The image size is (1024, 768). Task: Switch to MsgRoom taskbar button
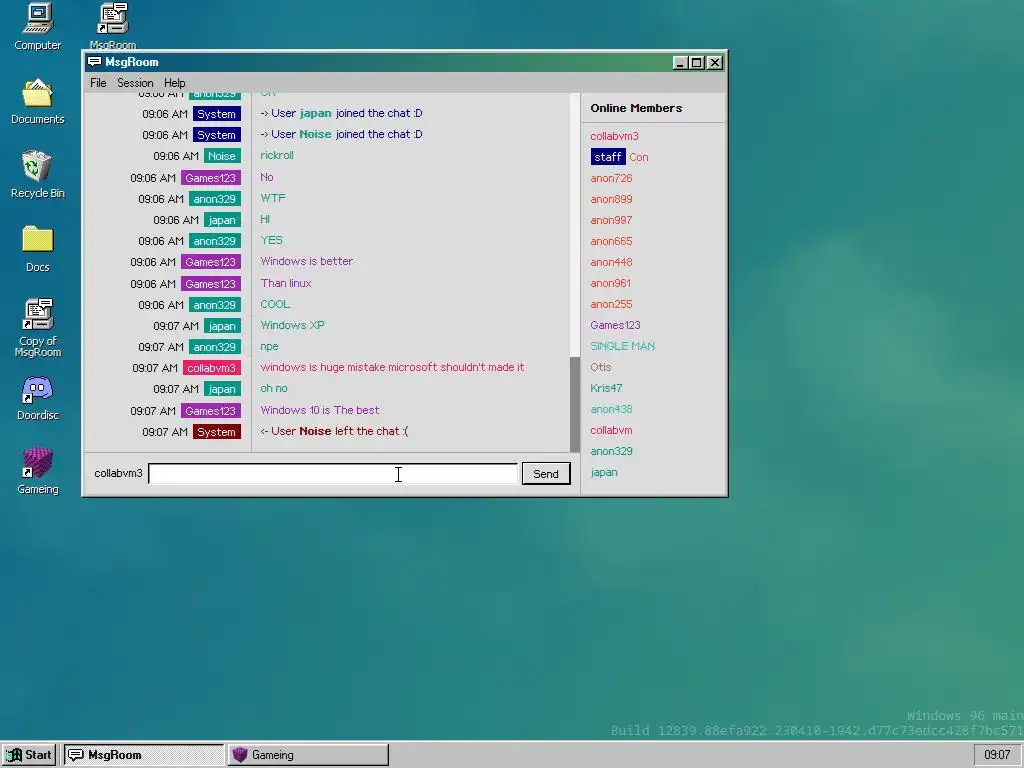[x=144, y=755]
